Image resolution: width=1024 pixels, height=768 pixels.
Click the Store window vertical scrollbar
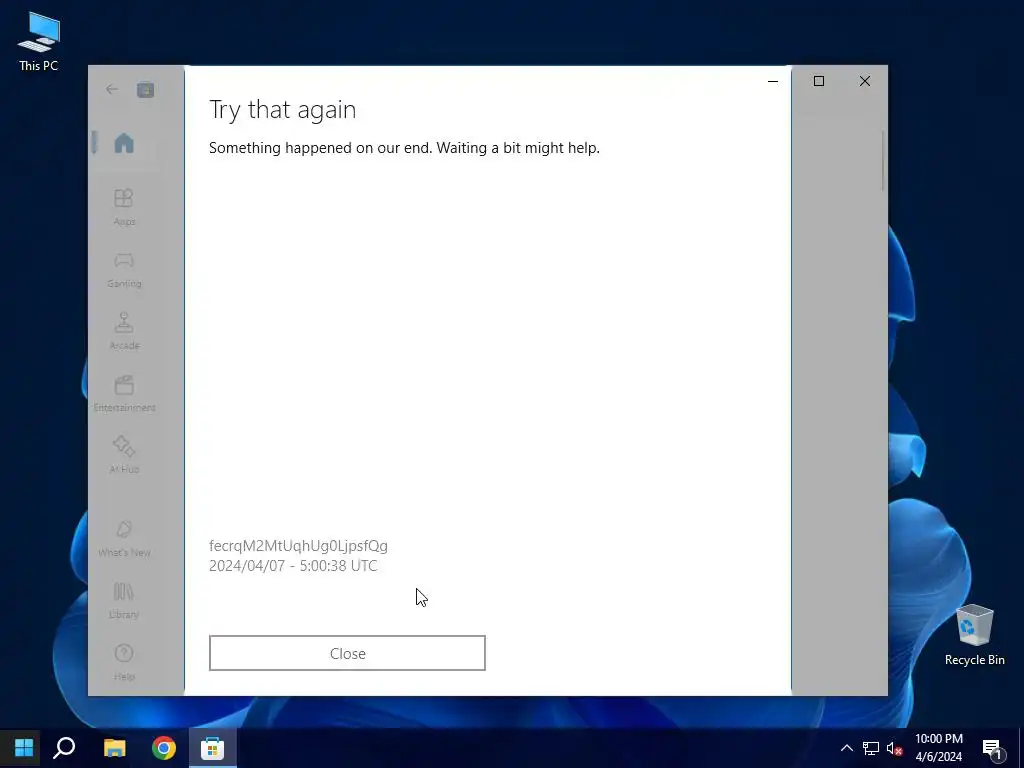[x=882, y=161]
